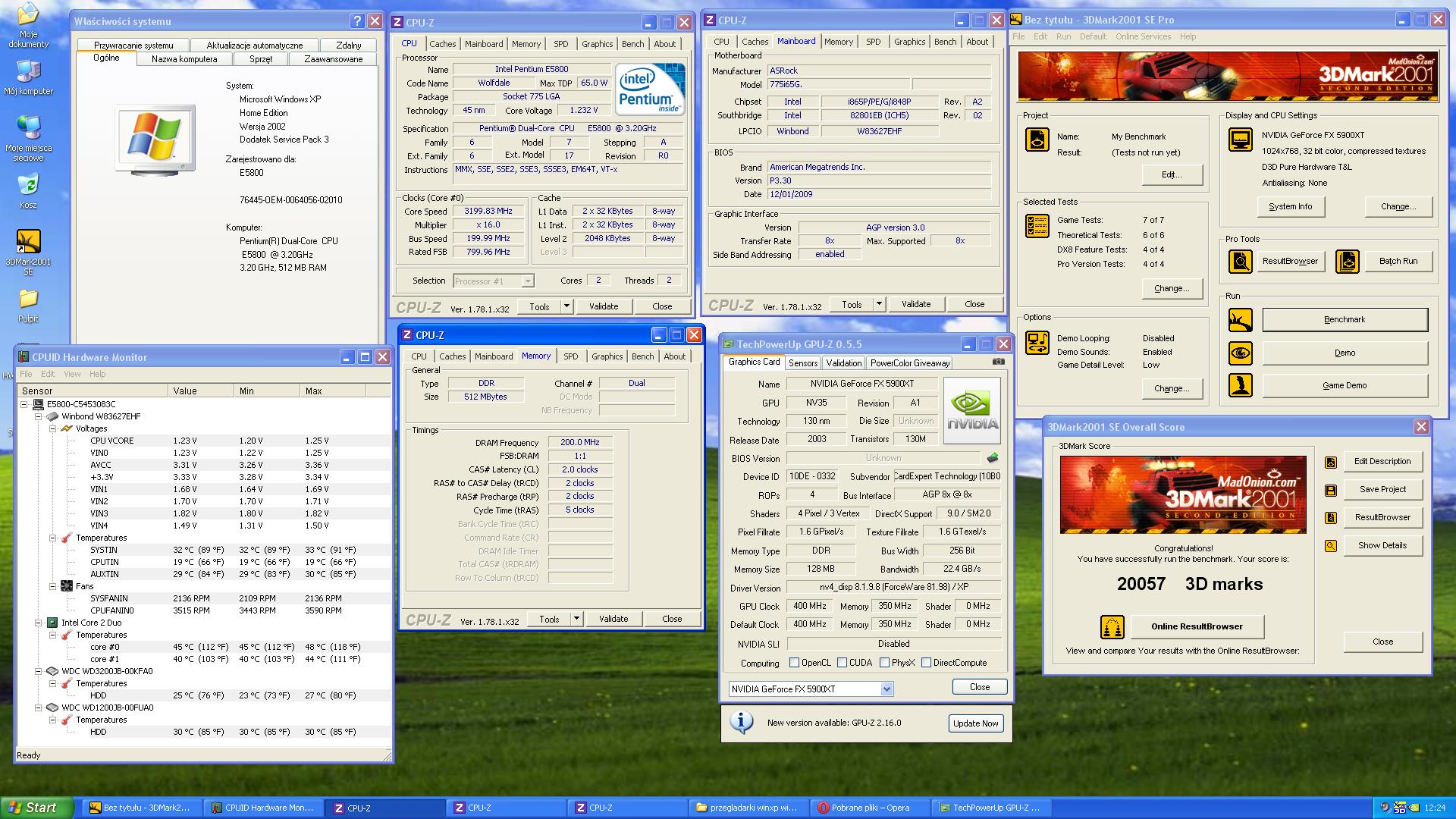The image size is (1456, 819).
Task: Open Online Services menu in 3DMark2001
Action: click(1143, 36)
